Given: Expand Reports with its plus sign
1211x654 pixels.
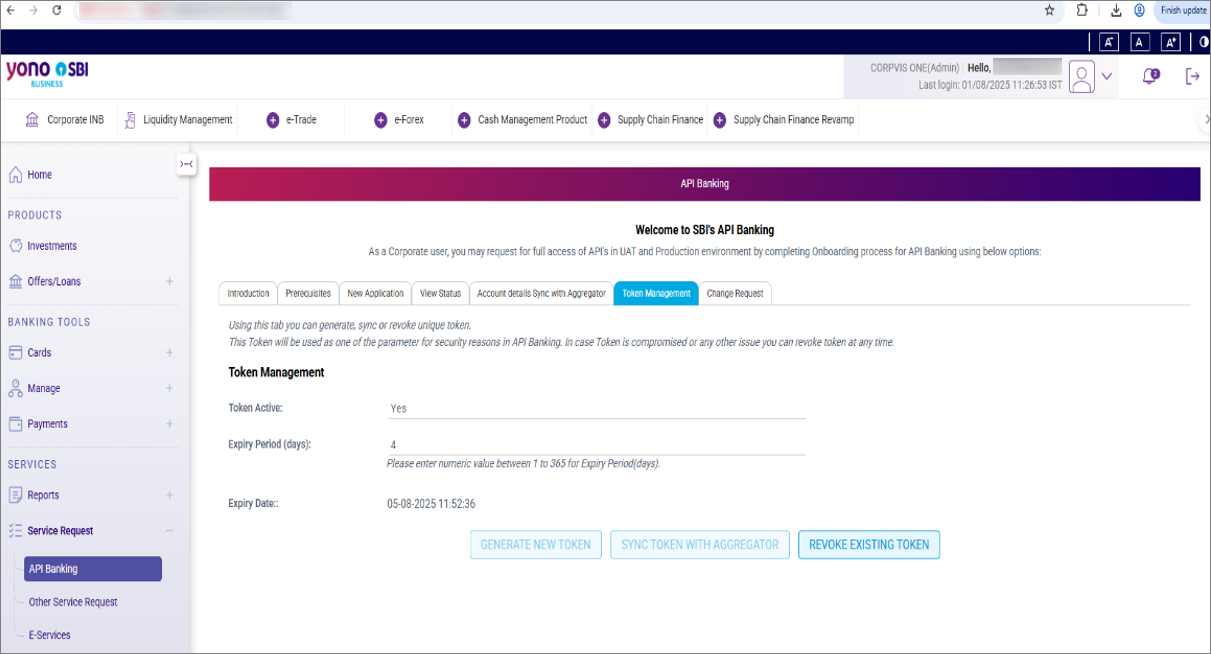Looking at the screenshot, I should [169, 495].
